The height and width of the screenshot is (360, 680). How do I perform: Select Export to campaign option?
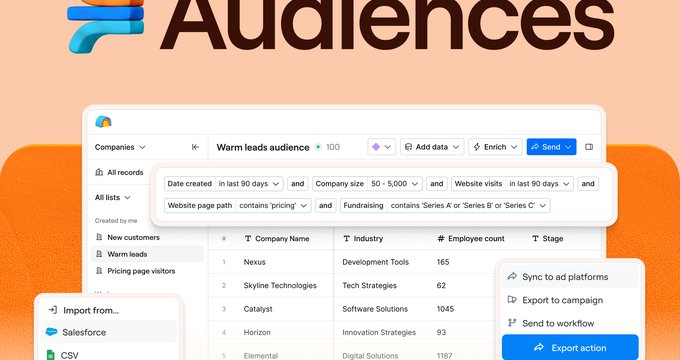570,300
